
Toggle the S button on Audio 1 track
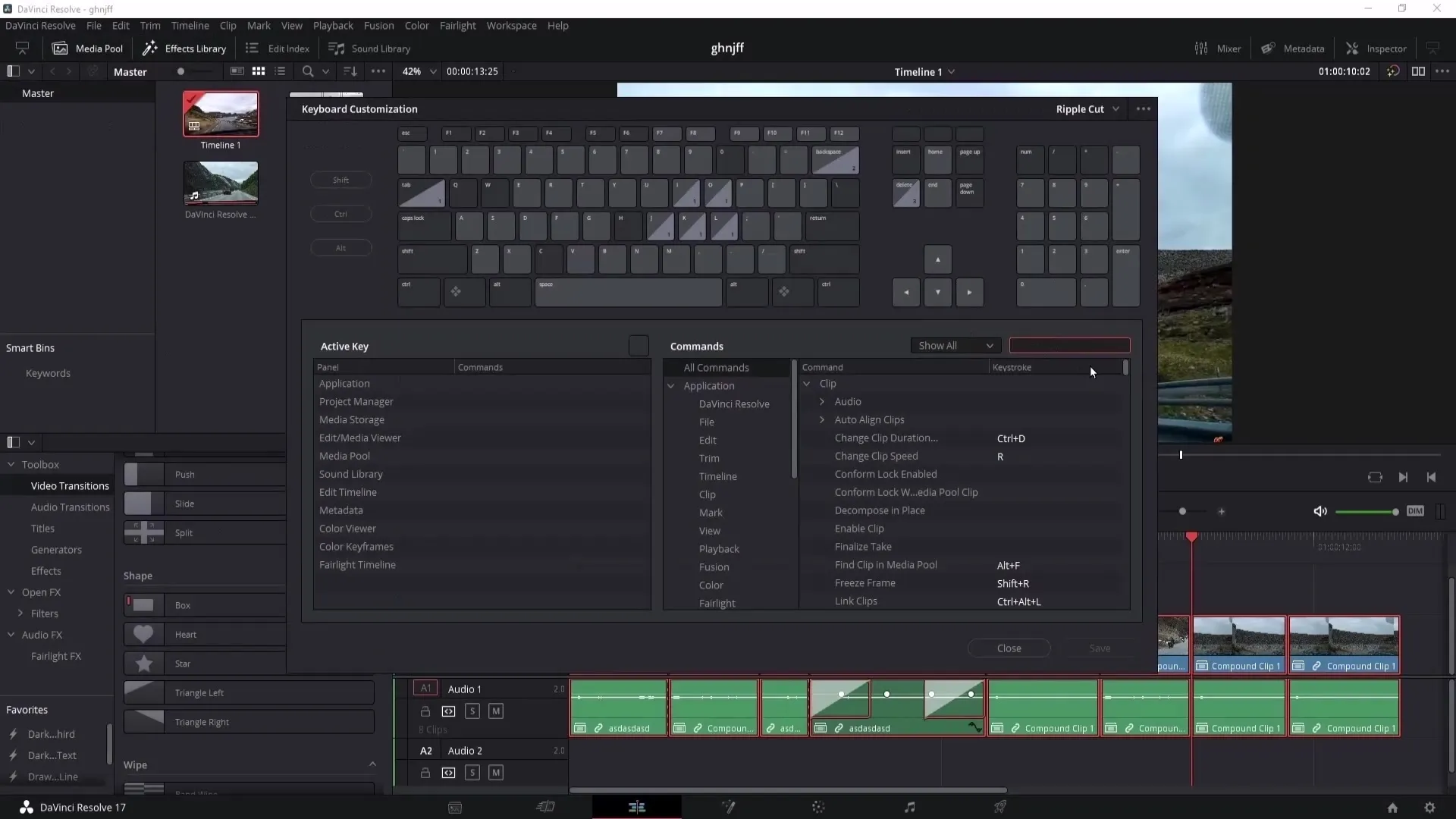tap(473, 711)
